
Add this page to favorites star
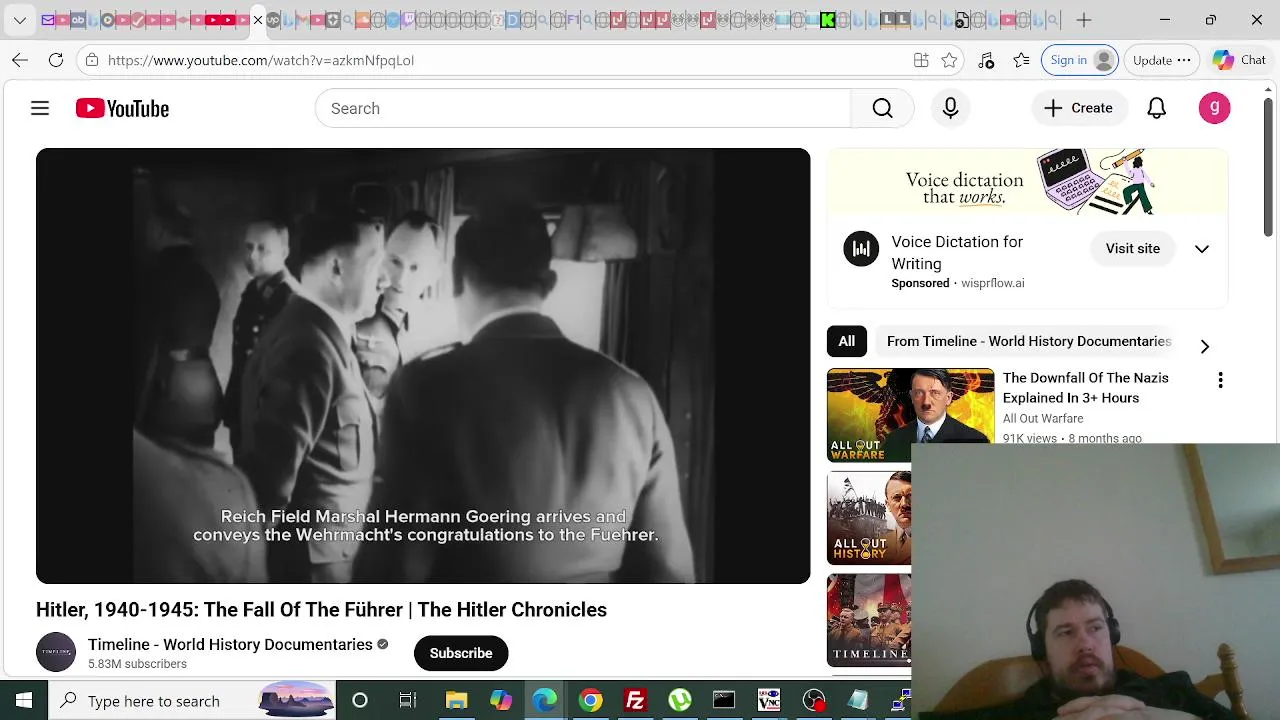click(949, 60)
